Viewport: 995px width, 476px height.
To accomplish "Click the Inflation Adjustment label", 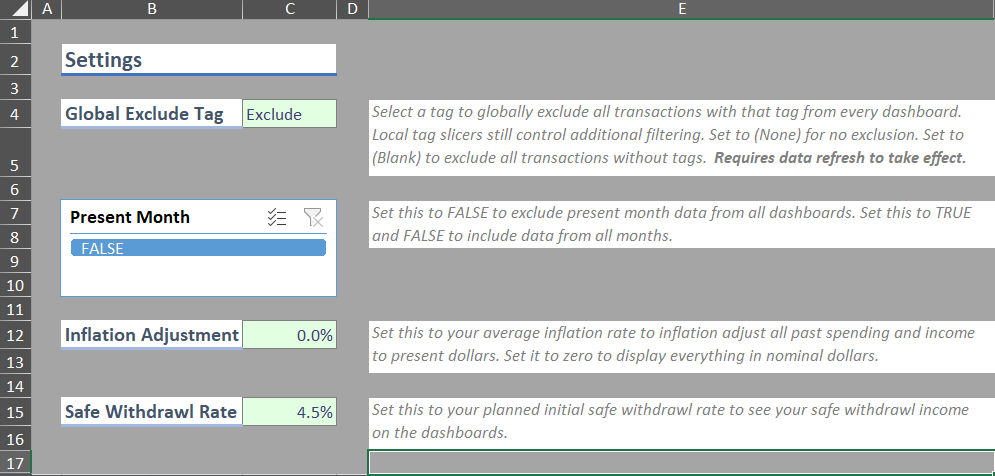I will 152,334.
